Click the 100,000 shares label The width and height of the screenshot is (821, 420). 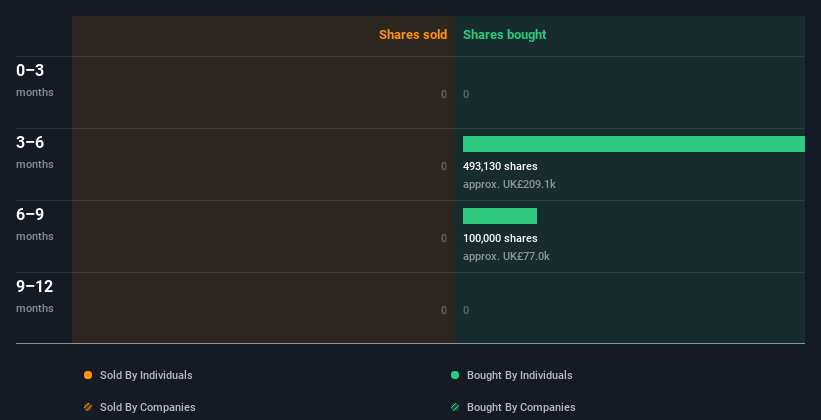pyautogui.click(x=500, y=238)
